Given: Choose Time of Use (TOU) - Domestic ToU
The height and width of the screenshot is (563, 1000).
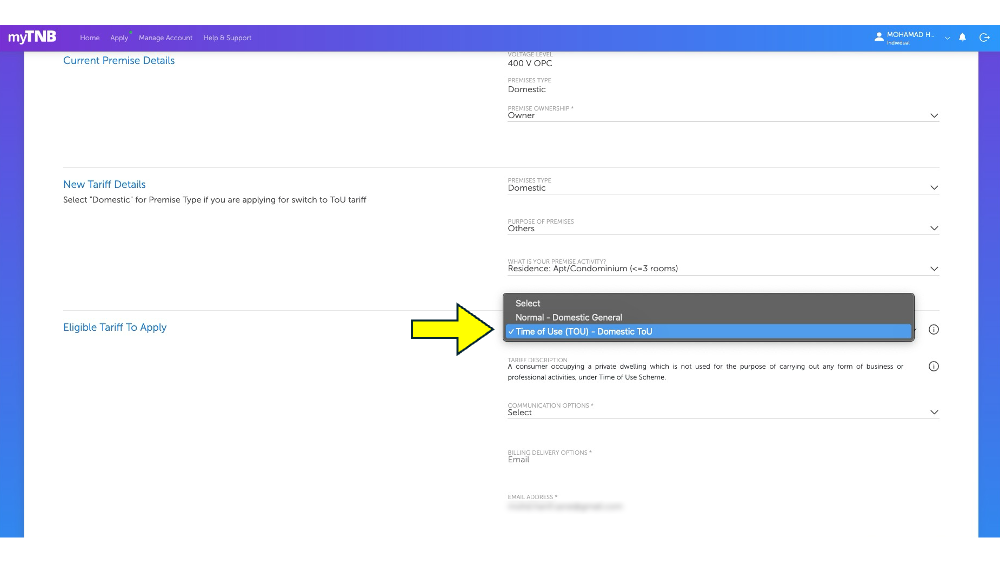Looking at the screenshot, I should click(x=583, y=331).
